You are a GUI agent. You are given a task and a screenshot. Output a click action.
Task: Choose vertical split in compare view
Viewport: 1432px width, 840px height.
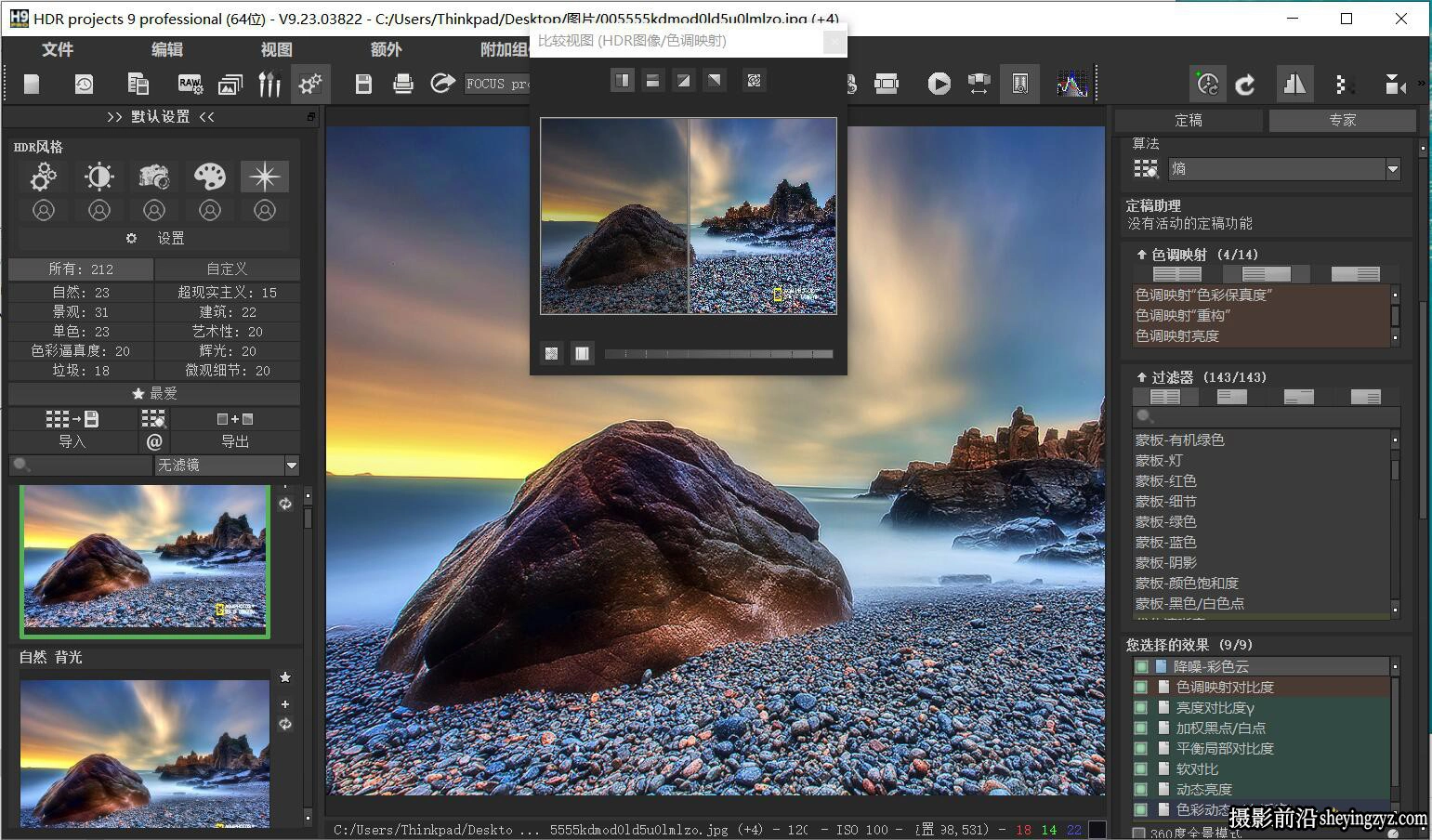click(x=622, y=81)
